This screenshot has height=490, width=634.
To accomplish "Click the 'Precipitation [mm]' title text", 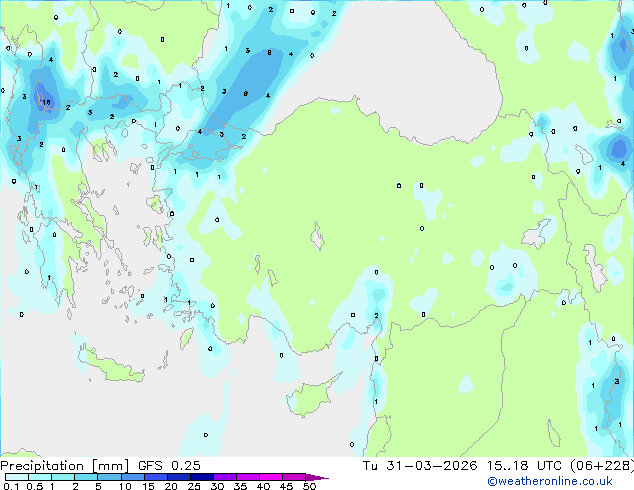I will (x=64, y=466).
